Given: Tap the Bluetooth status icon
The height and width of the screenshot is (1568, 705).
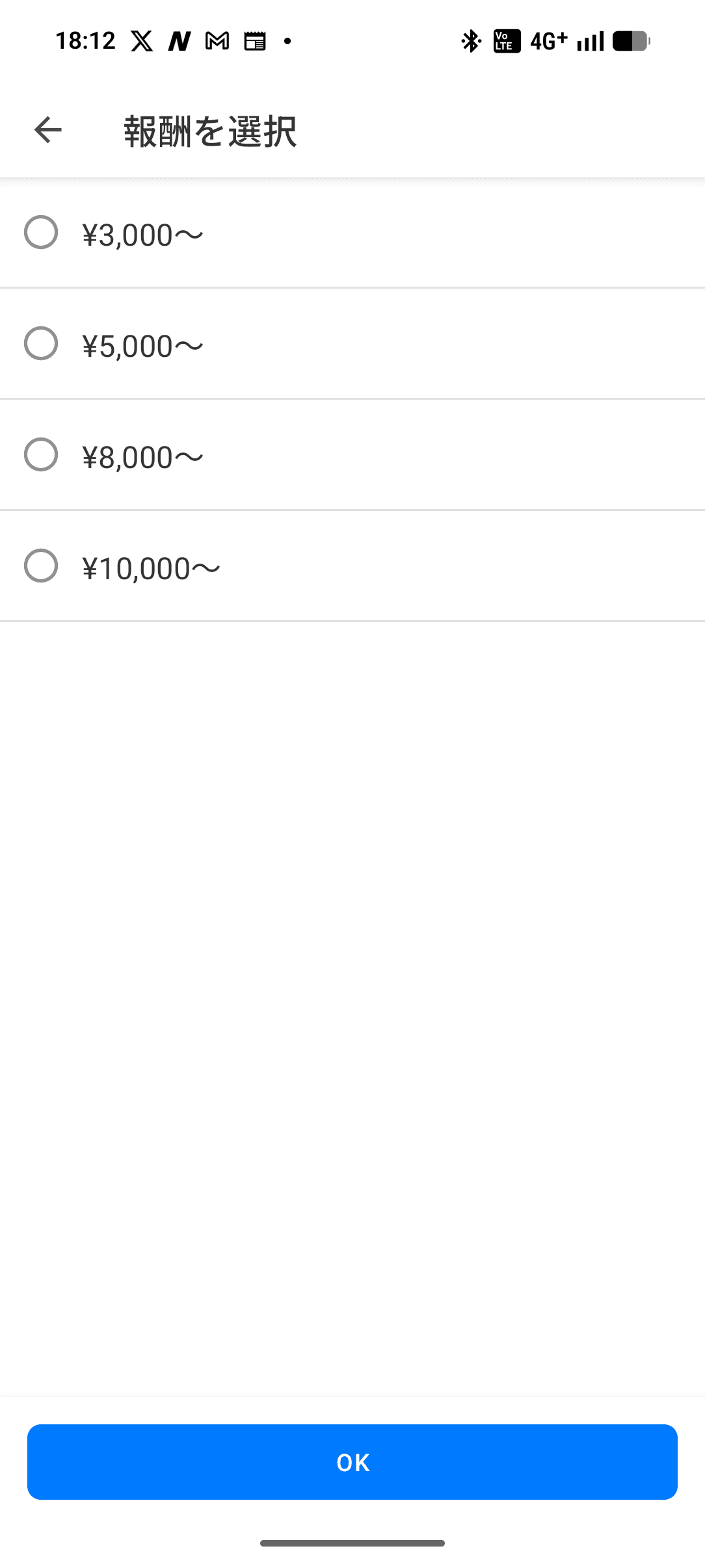Looking at the screenshot, I should point(470,42).
